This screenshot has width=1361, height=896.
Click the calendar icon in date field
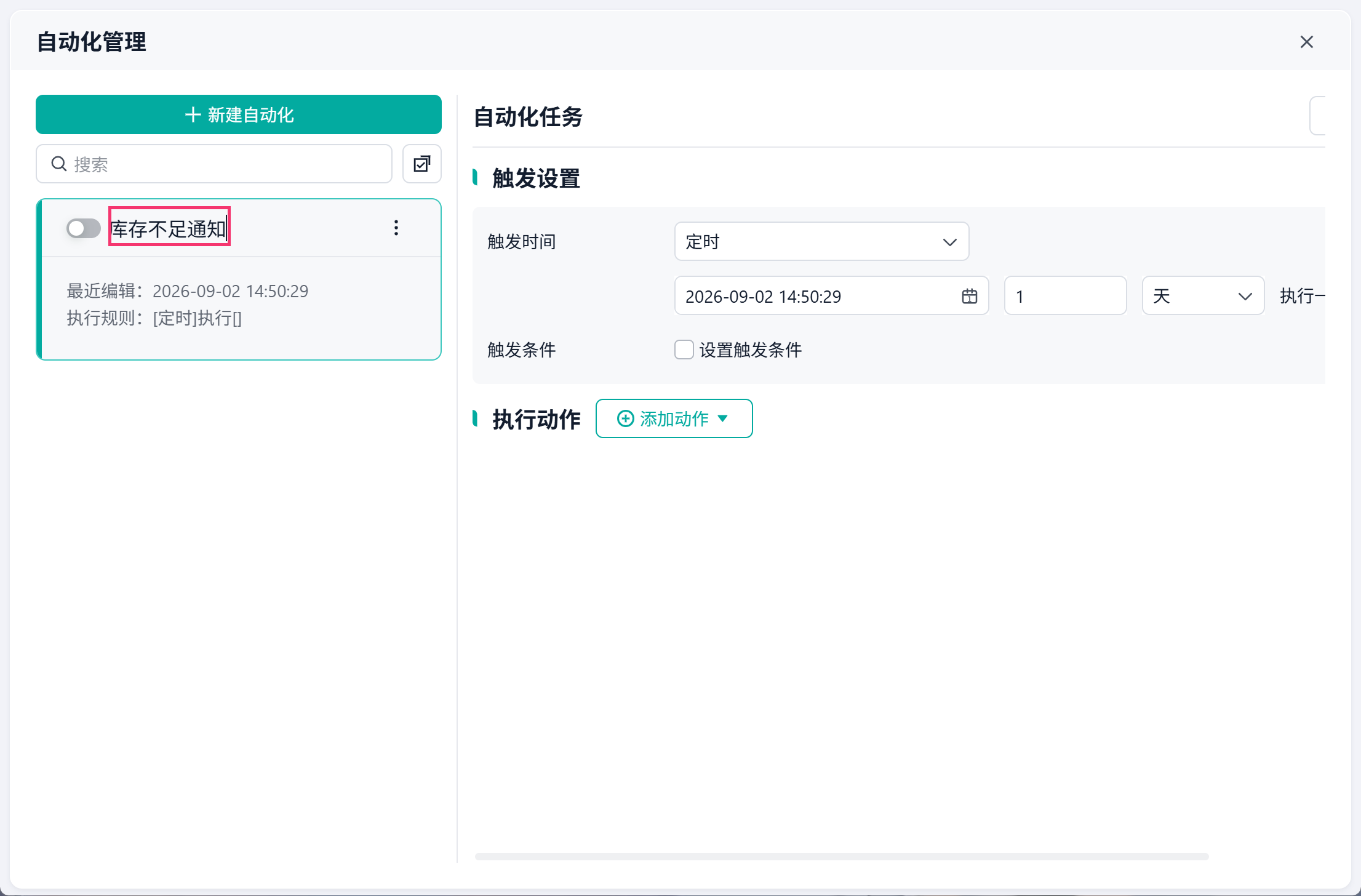pos(969,296)
